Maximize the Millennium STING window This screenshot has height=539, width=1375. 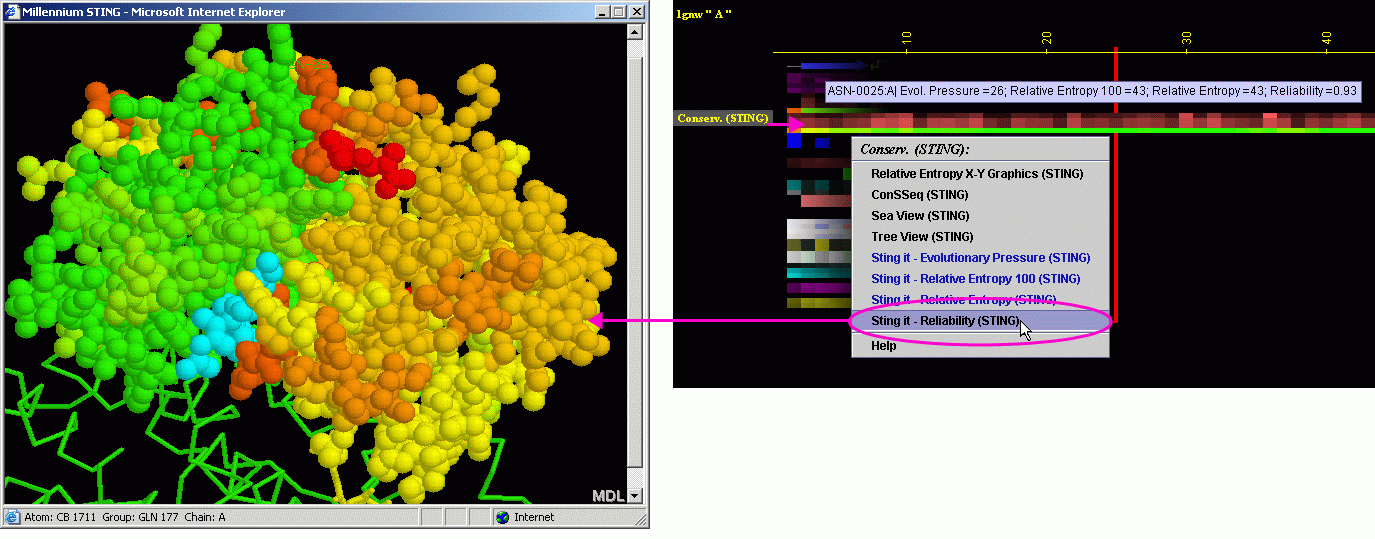pos(618,12)
